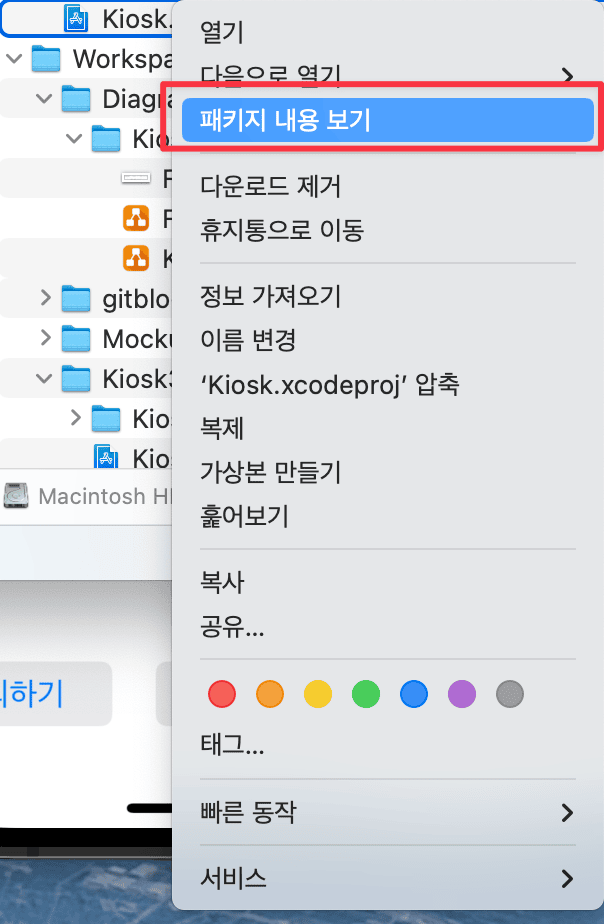The image size is (604, 924).
Task: Apply the red tag color
Action: [x=222, y=694]
